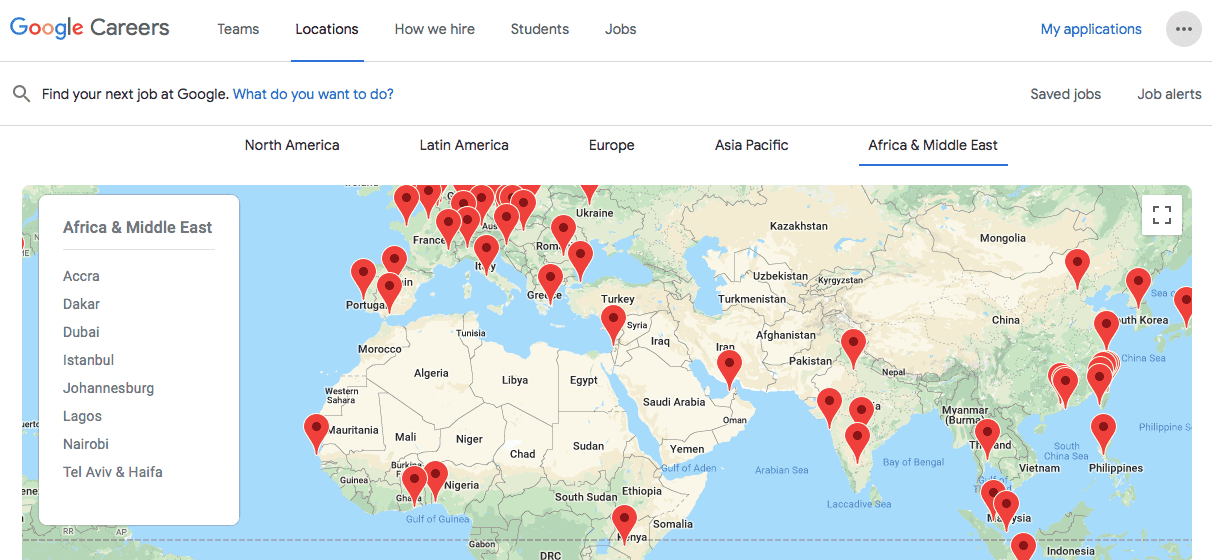Open the Jobs navigation item

(x=621, y=29)
